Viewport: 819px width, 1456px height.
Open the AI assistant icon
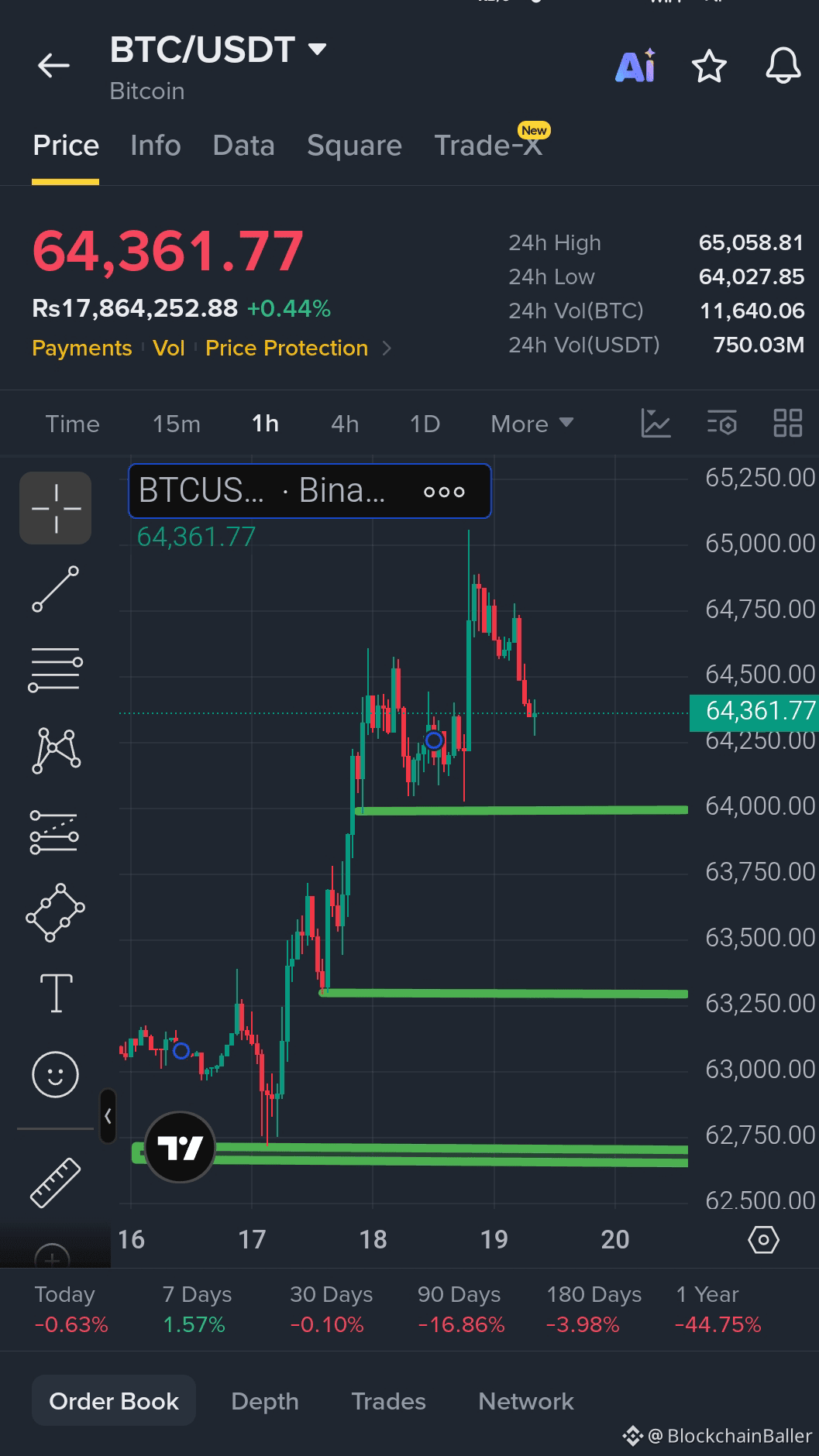635,66
